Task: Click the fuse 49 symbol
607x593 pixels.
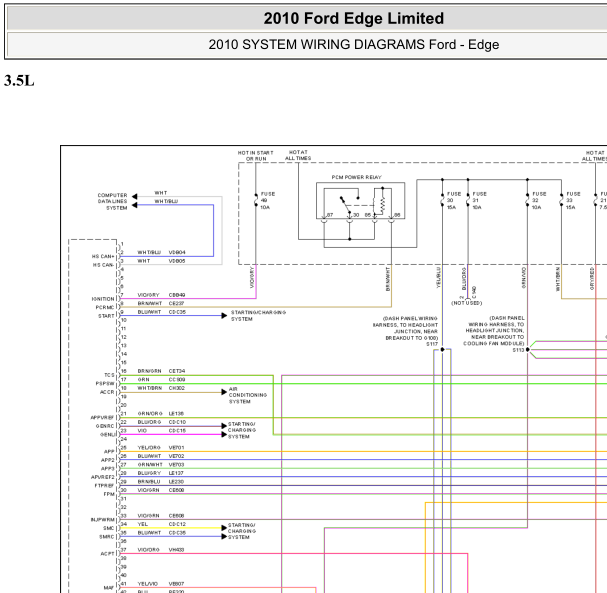Action: pyautogui.click(x=256, y=200)
